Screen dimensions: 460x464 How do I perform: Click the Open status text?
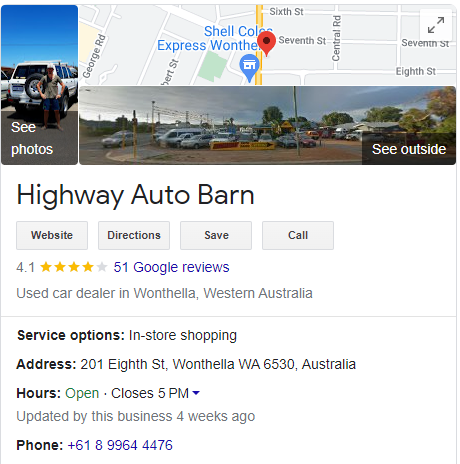tap(82, 393)
